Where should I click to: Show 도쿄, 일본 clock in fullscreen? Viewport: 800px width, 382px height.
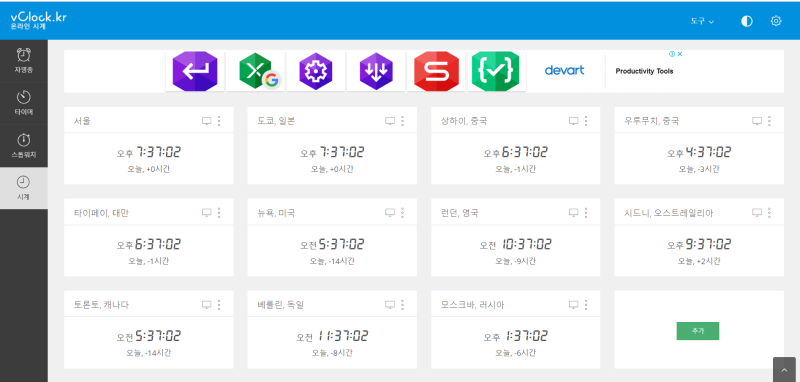tap(390, 121)
